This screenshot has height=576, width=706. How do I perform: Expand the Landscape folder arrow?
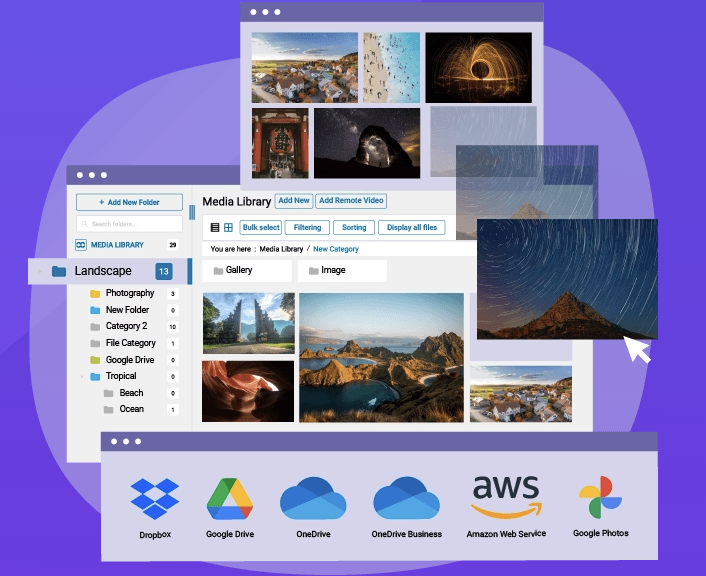point(40,271)
